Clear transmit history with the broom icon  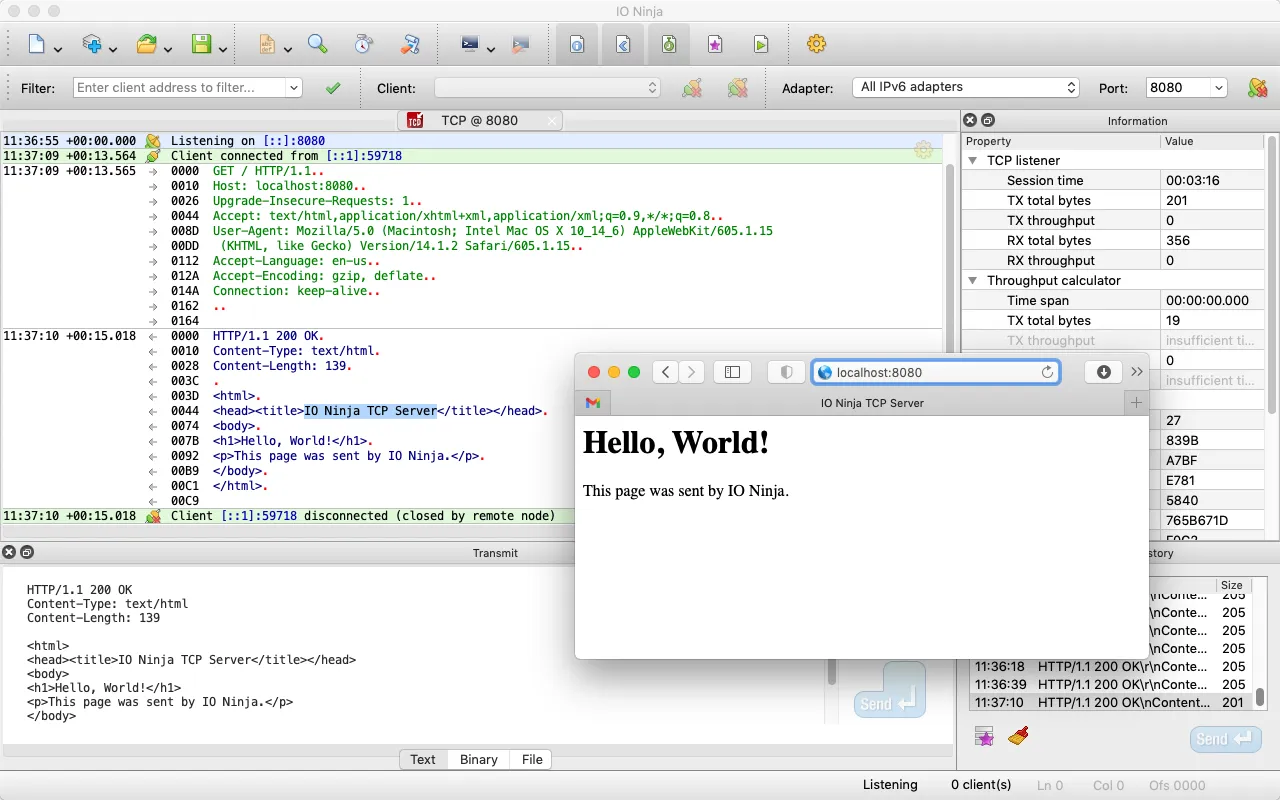point(1018,737)
